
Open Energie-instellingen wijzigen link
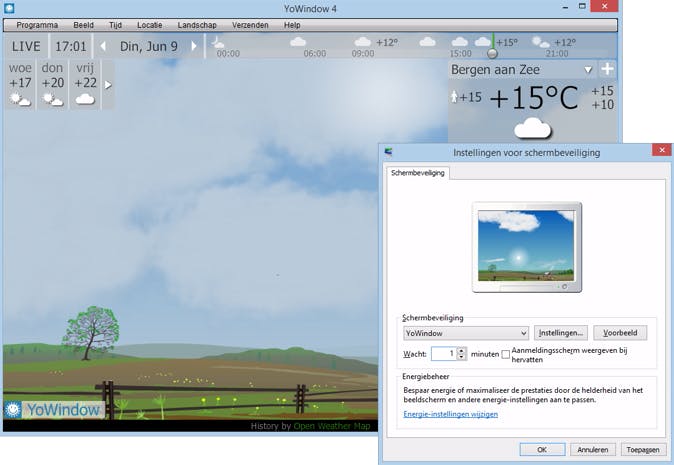pyautogui.click(x=450, y=414)
